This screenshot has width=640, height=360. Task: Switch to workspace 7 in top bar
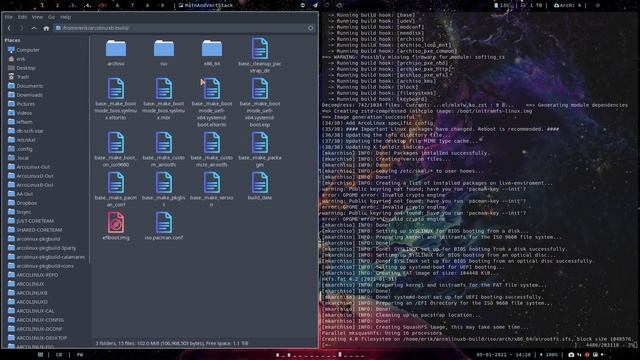pos(132,5)
